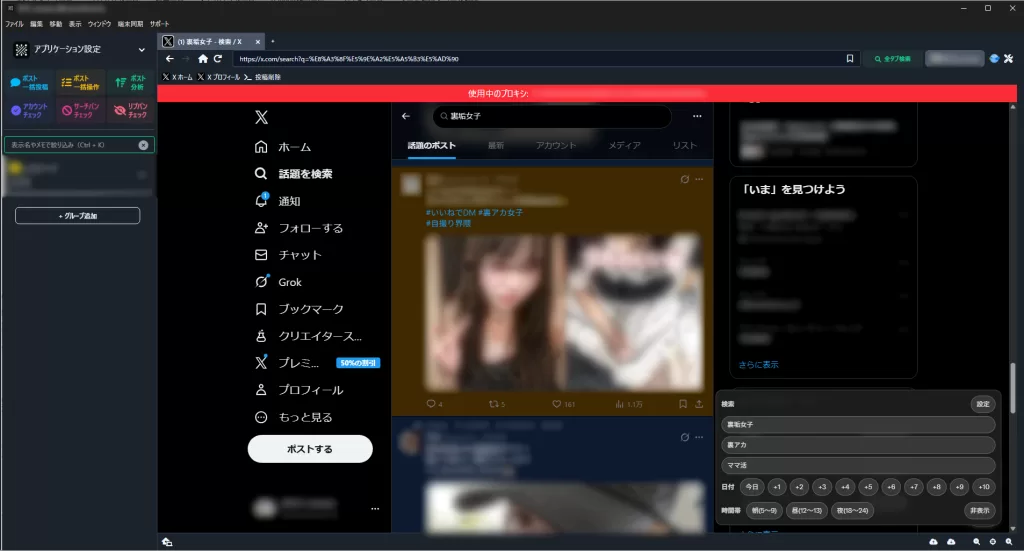Click back arrow beside X search box
The image size is (1024, 551).
click(406, 116)
